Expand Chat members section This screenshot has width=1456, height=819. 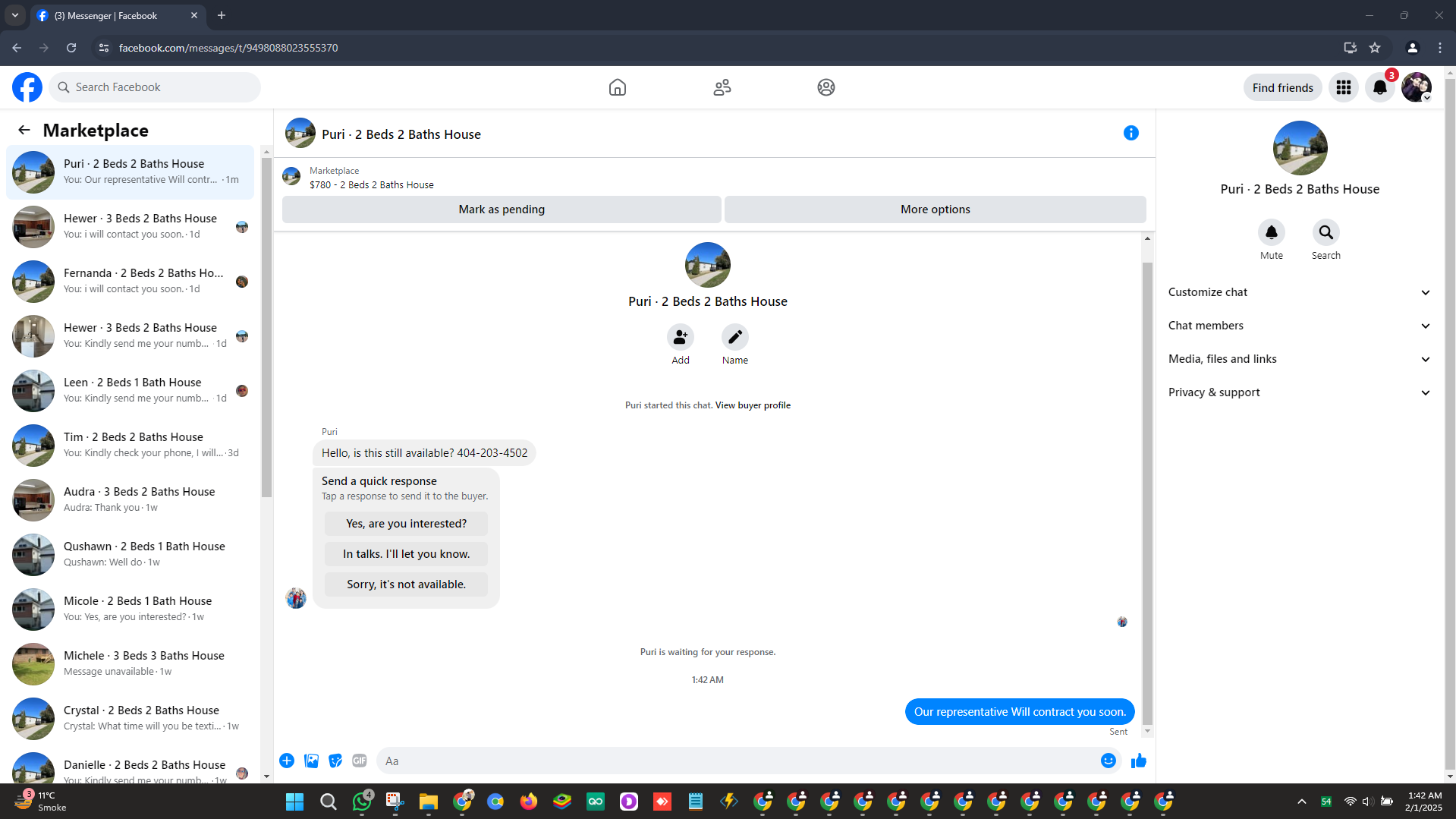point(1300,326)
